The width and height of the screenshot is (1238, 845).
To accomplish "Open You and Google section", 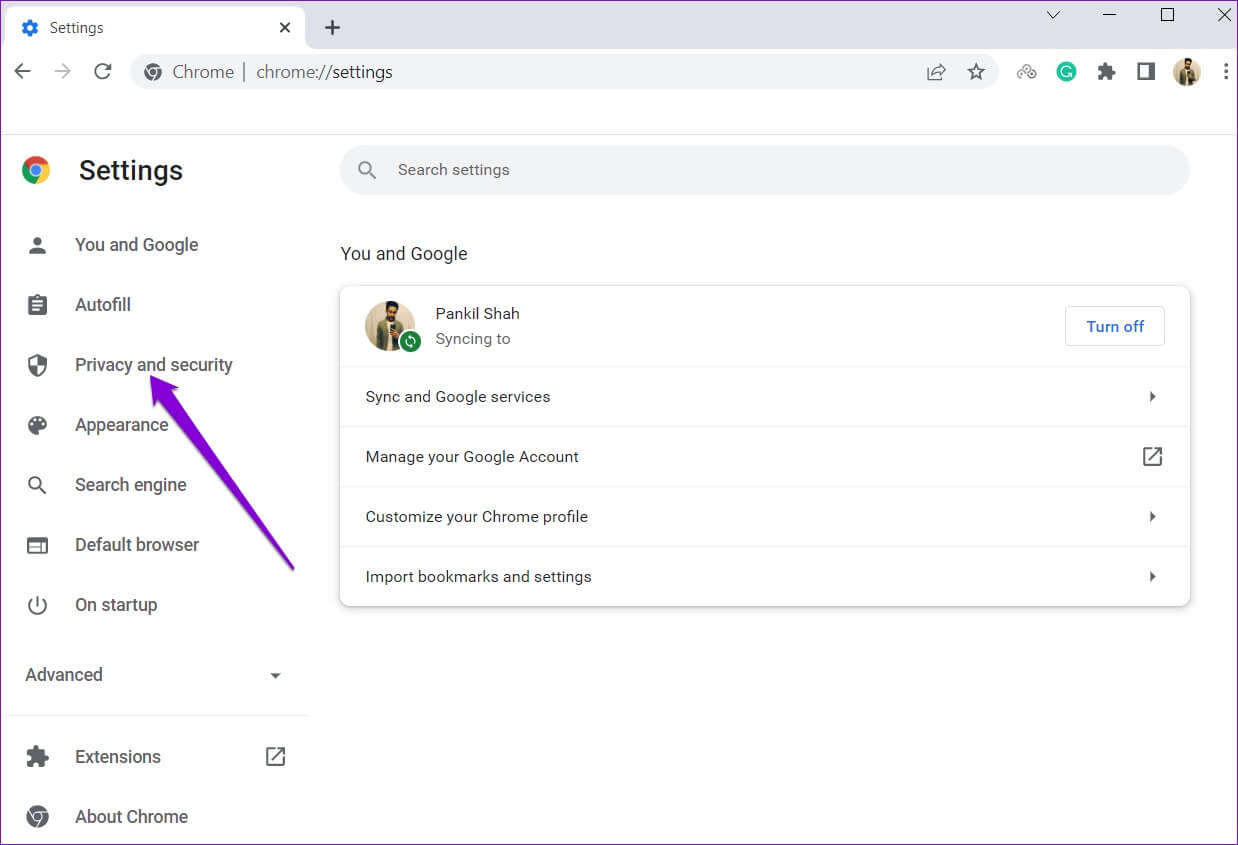I will 136,245.
